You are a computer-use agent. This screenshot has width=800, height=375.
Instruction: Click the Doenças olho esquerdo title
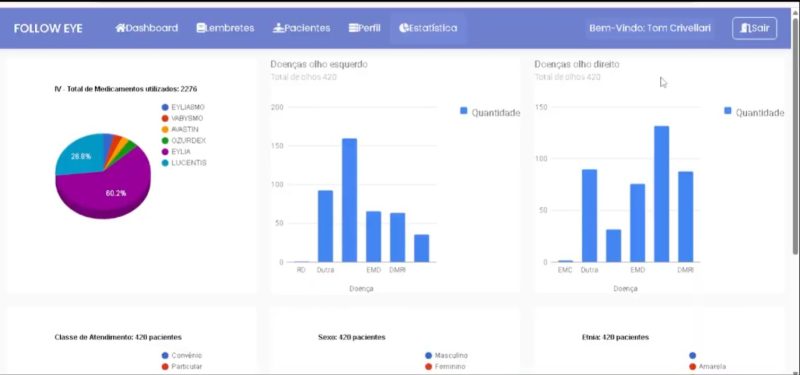click(319, 64)
